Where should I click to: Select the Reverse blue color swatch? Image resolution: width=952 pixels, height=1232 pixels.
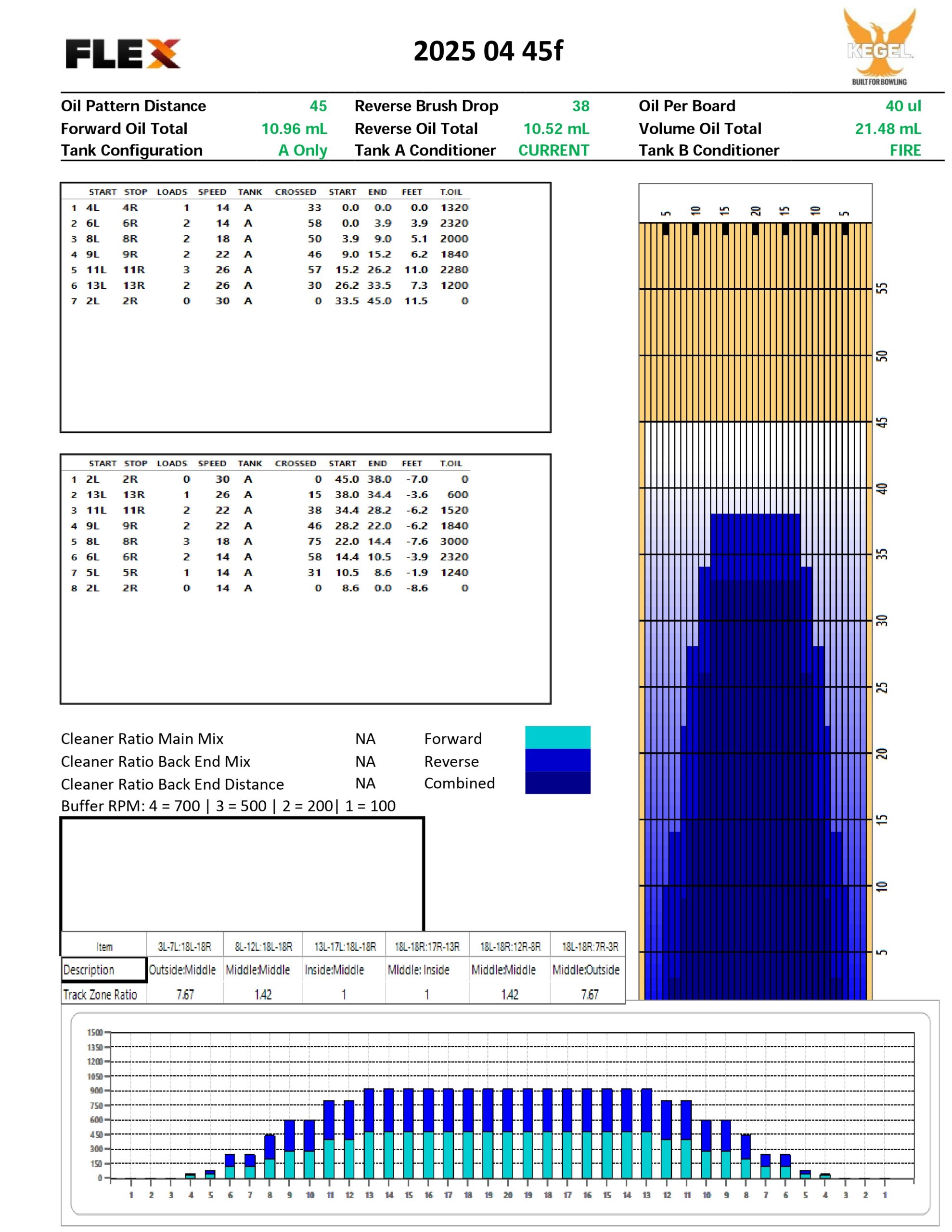pos(557,760)
